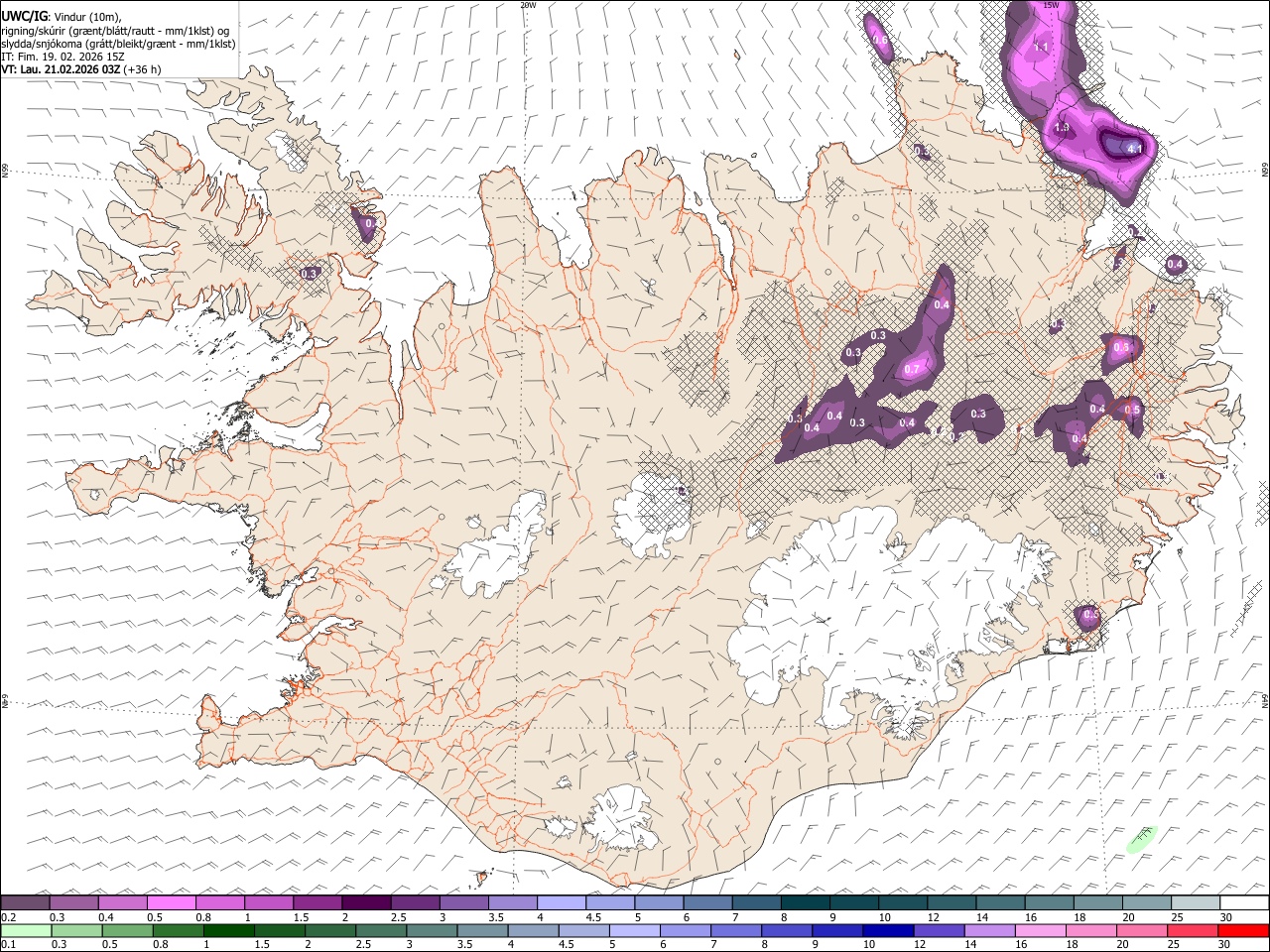Select the lower legend swatch between 0.8 and 1
This screenshot has height=952, width=1270.
(x=179, y=931)
